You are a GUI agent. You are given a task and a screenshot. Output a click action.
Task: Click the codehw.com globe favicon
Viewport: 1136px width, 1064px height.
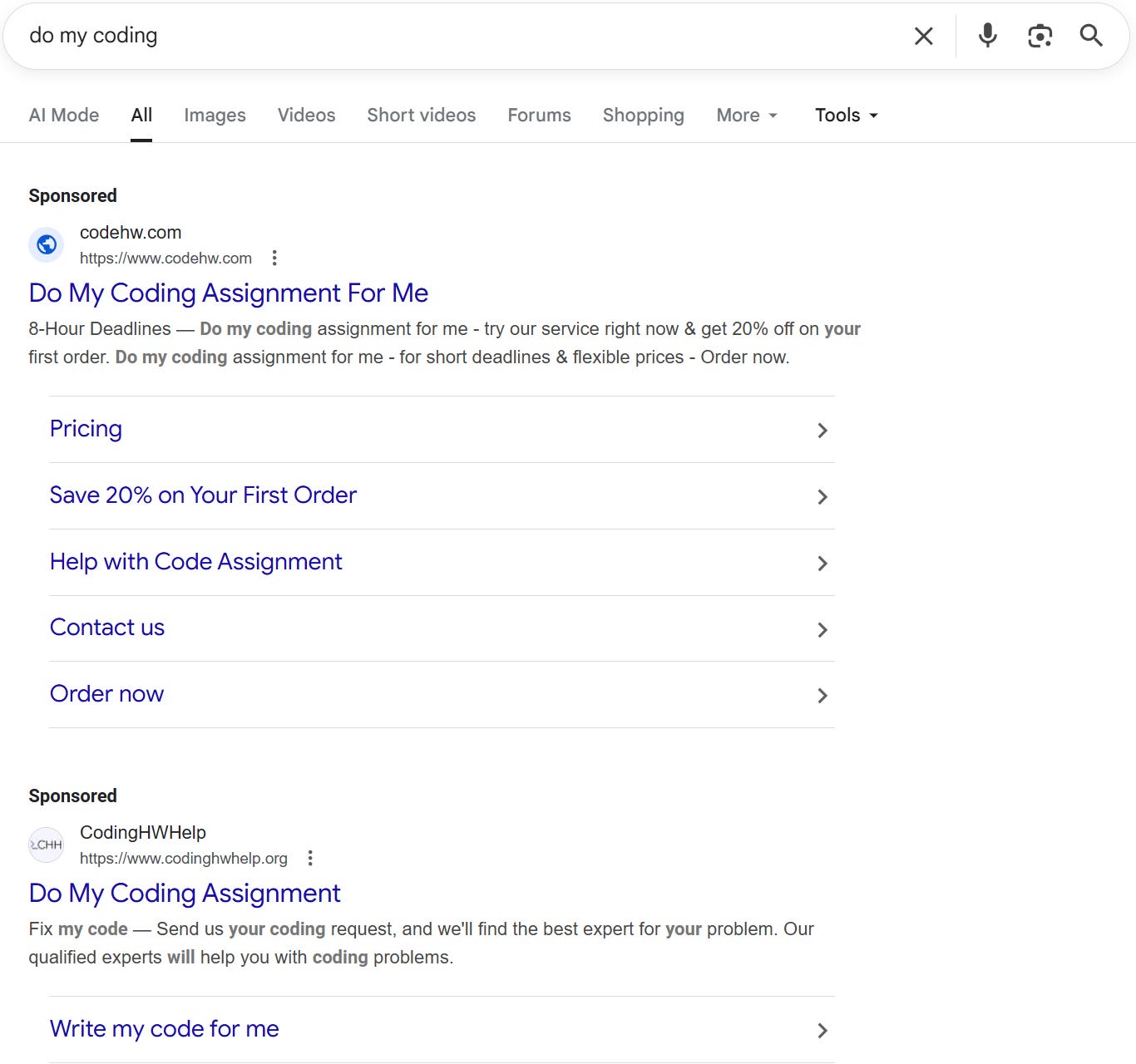tap(47, 244)
